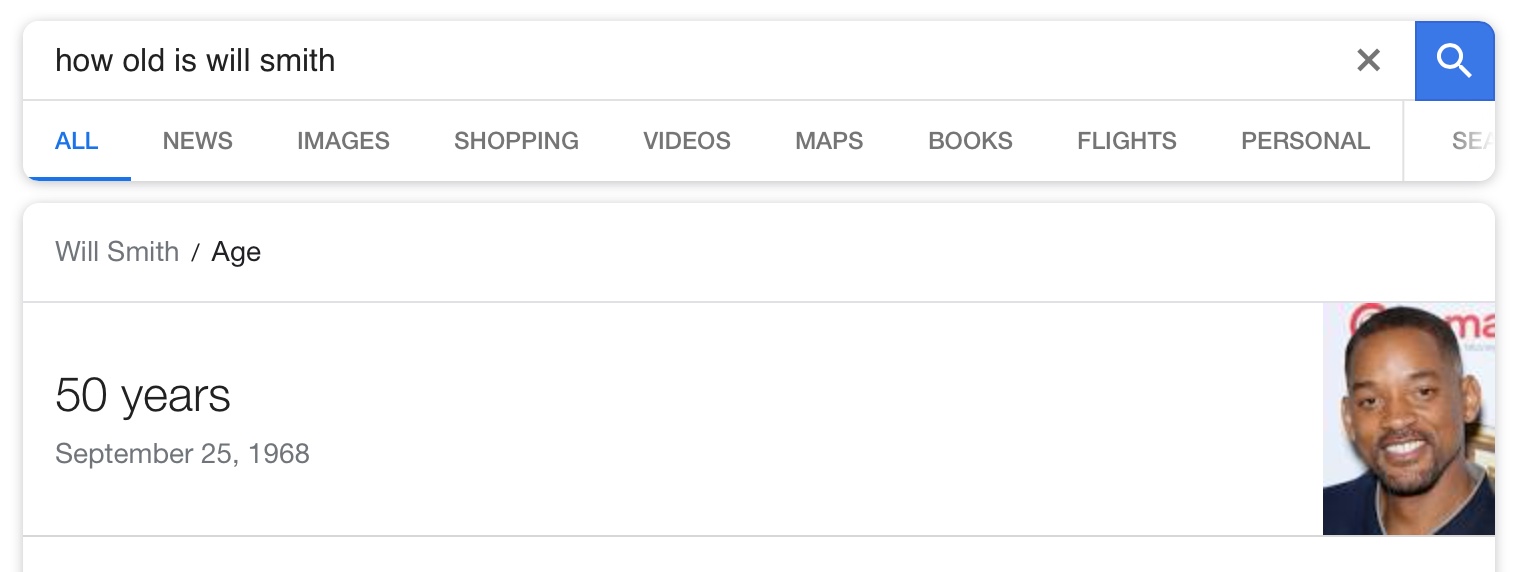Screen dimensions: 1532x572
Task: Open the Will Smith photo thumbnail
Action: coord(1409,419)
